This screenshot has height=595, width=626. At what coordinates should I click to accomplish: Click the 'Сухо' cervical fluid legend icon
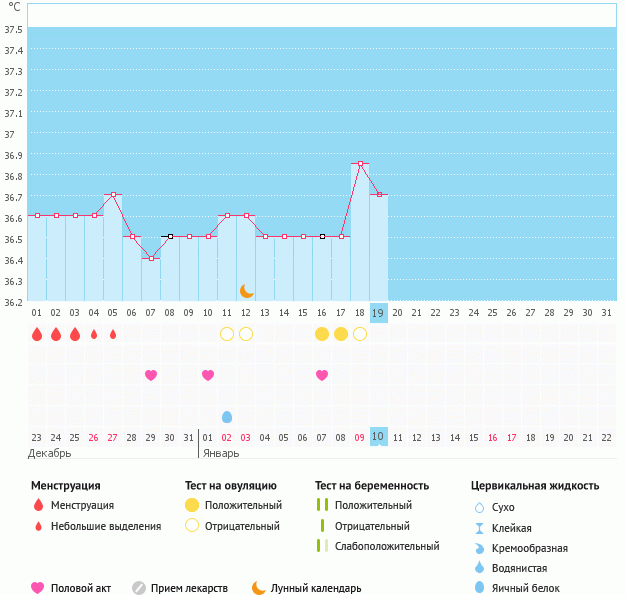[480, 508]
